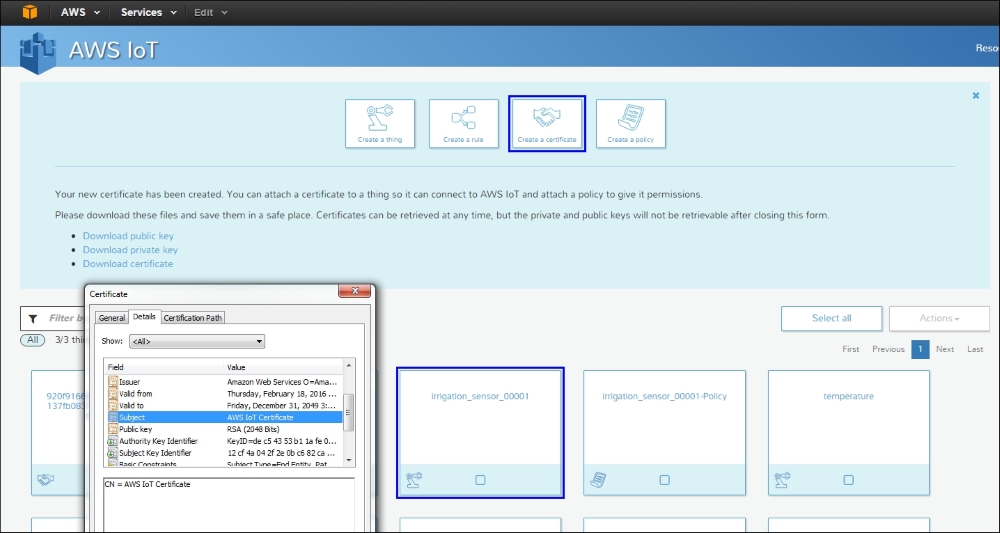Click the Value column header
1000x533 pixels.
point(284,367)
